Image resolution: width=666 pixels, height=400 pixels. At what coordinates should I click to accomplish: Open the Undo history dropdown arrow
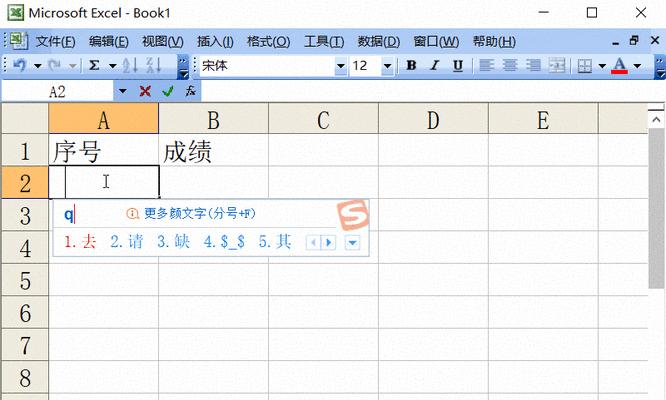(x=38, y=66)
